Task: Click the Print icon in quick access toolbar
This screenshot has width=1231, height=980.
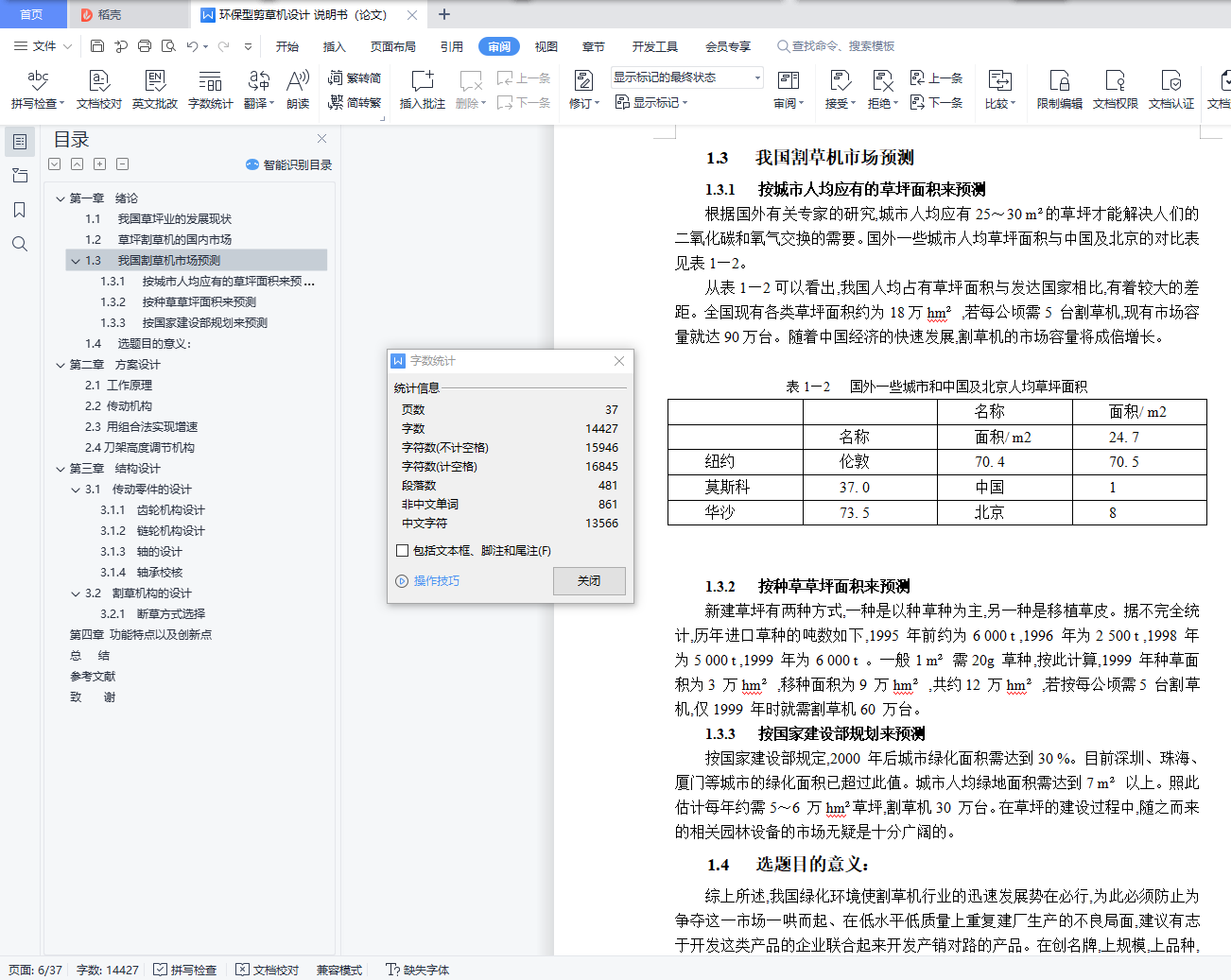Action: tap(145, 46)
